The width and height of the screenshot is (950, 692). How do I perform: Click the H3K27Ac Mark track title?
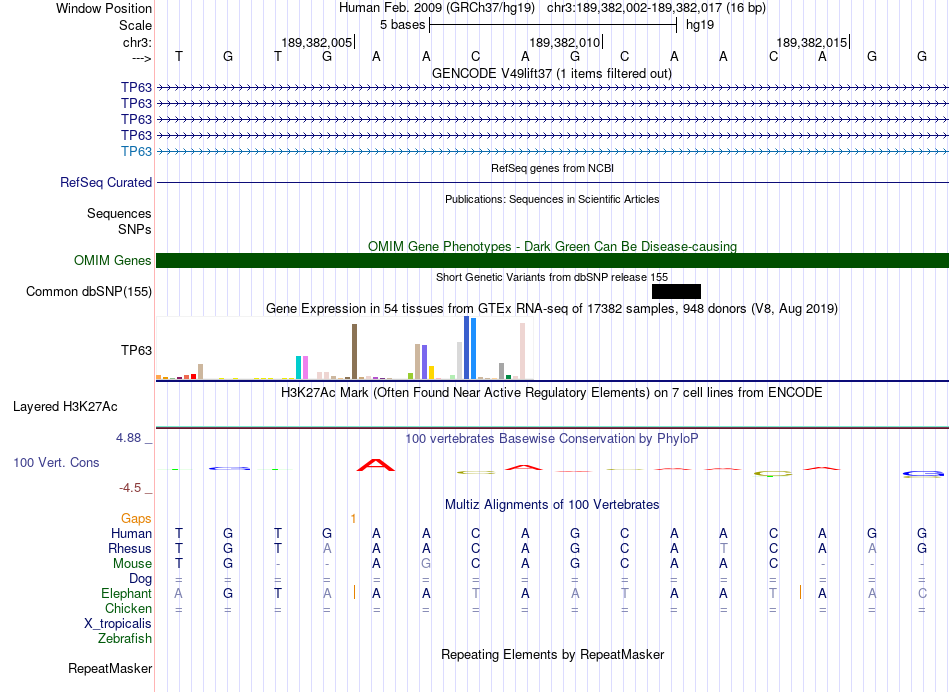pos(551,393)
